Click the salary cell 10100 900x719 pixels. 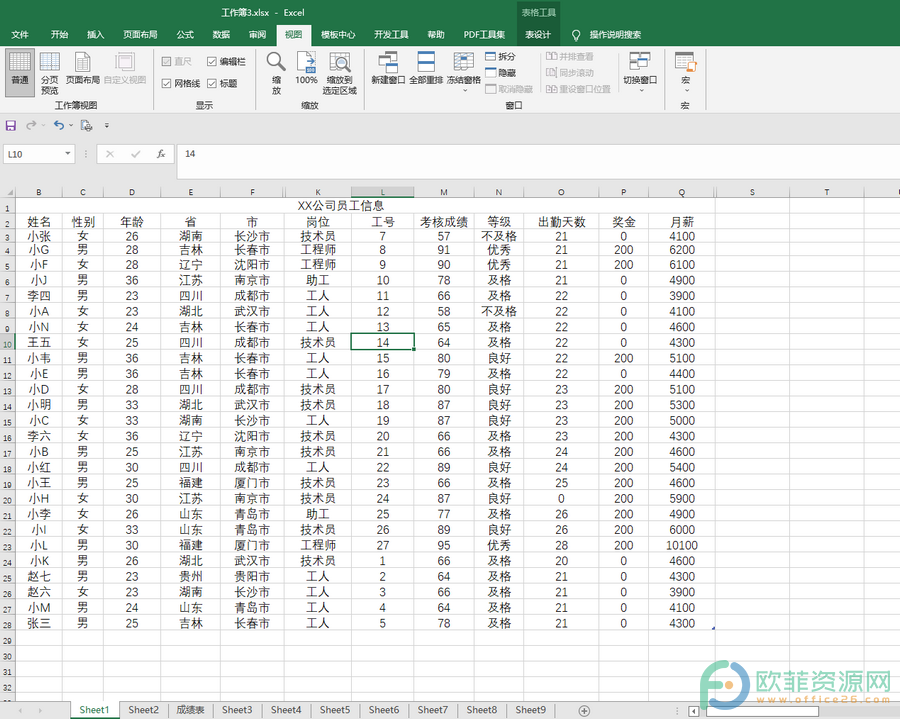(x=682, y=546)
